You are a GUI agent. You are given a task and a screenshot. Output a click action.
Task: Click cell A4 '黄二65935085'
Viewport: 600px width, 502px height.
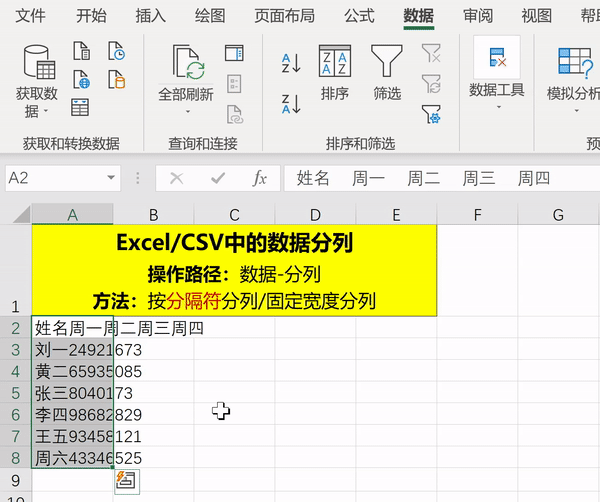[x=72, y=371]
